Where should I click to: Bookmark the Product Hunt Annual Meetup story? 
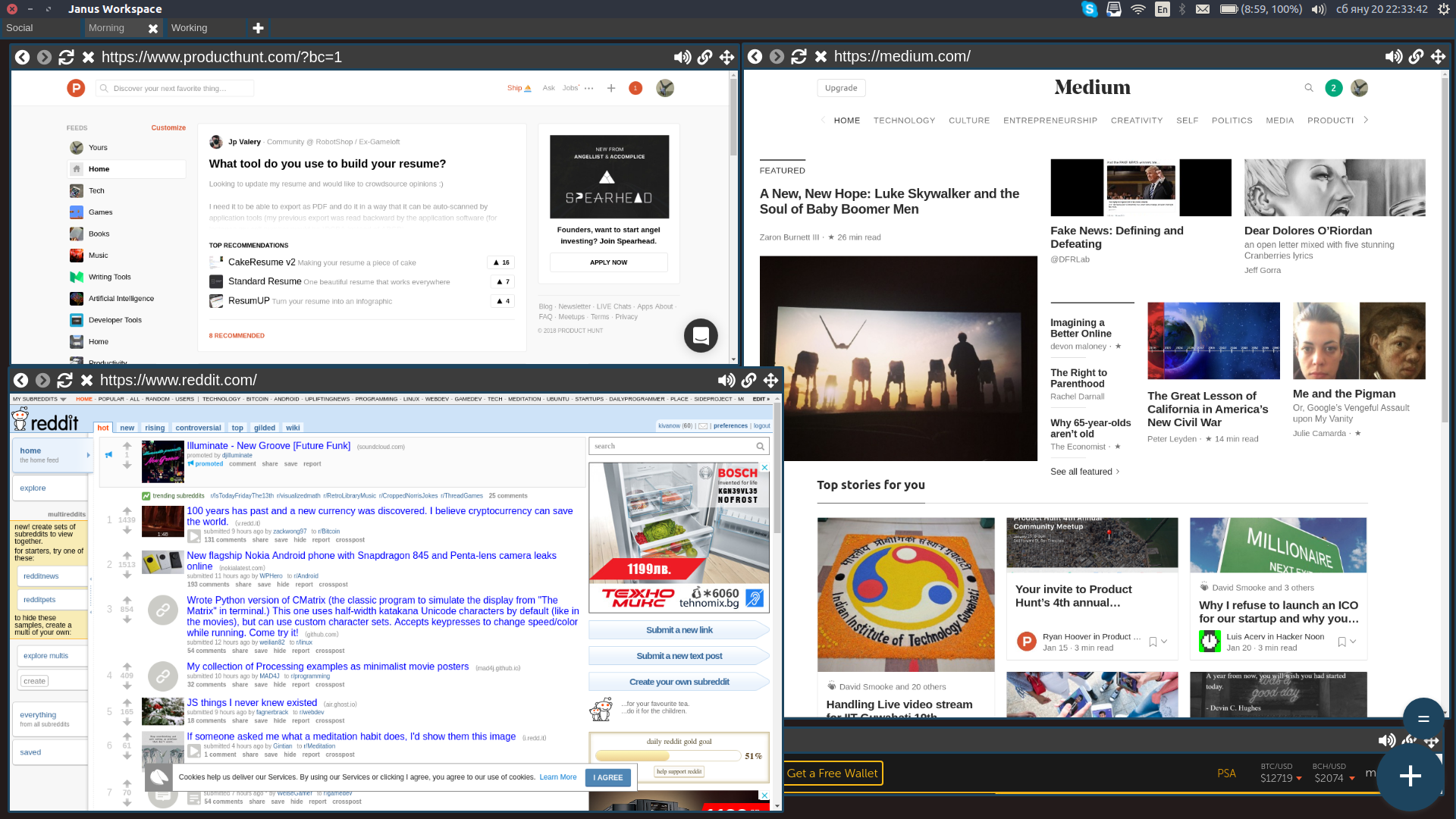pyautogui.click(x=1152, y=641)
